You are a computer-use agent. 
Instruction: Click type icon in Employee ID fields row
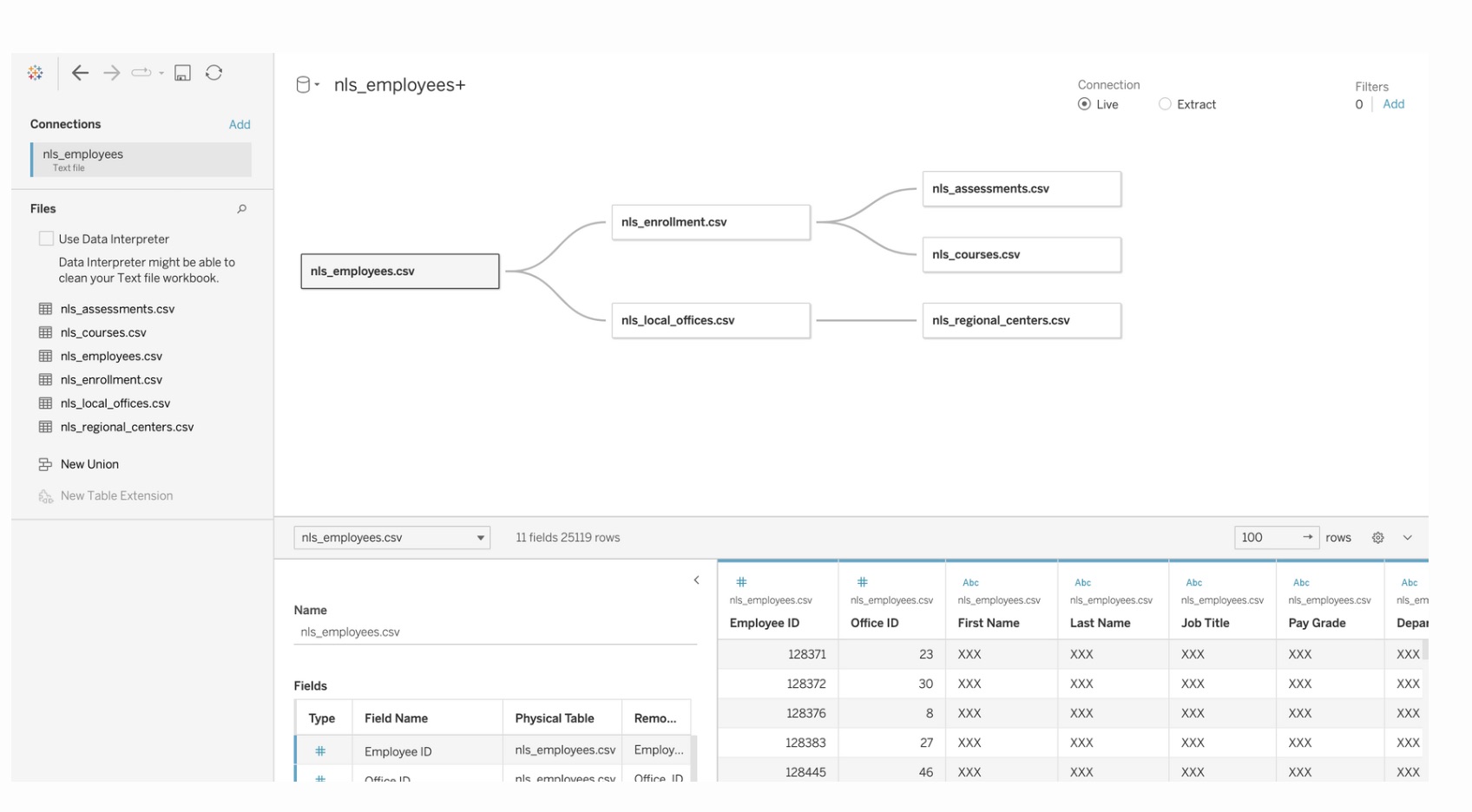320,751
